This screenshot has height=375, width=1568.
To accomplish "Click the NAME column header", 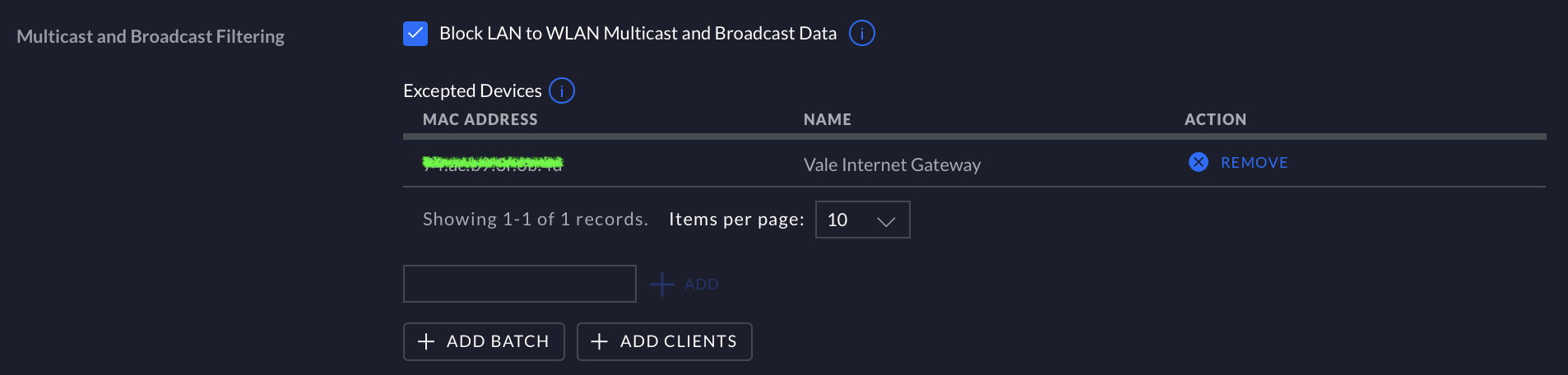I will (x=827, y=120).
